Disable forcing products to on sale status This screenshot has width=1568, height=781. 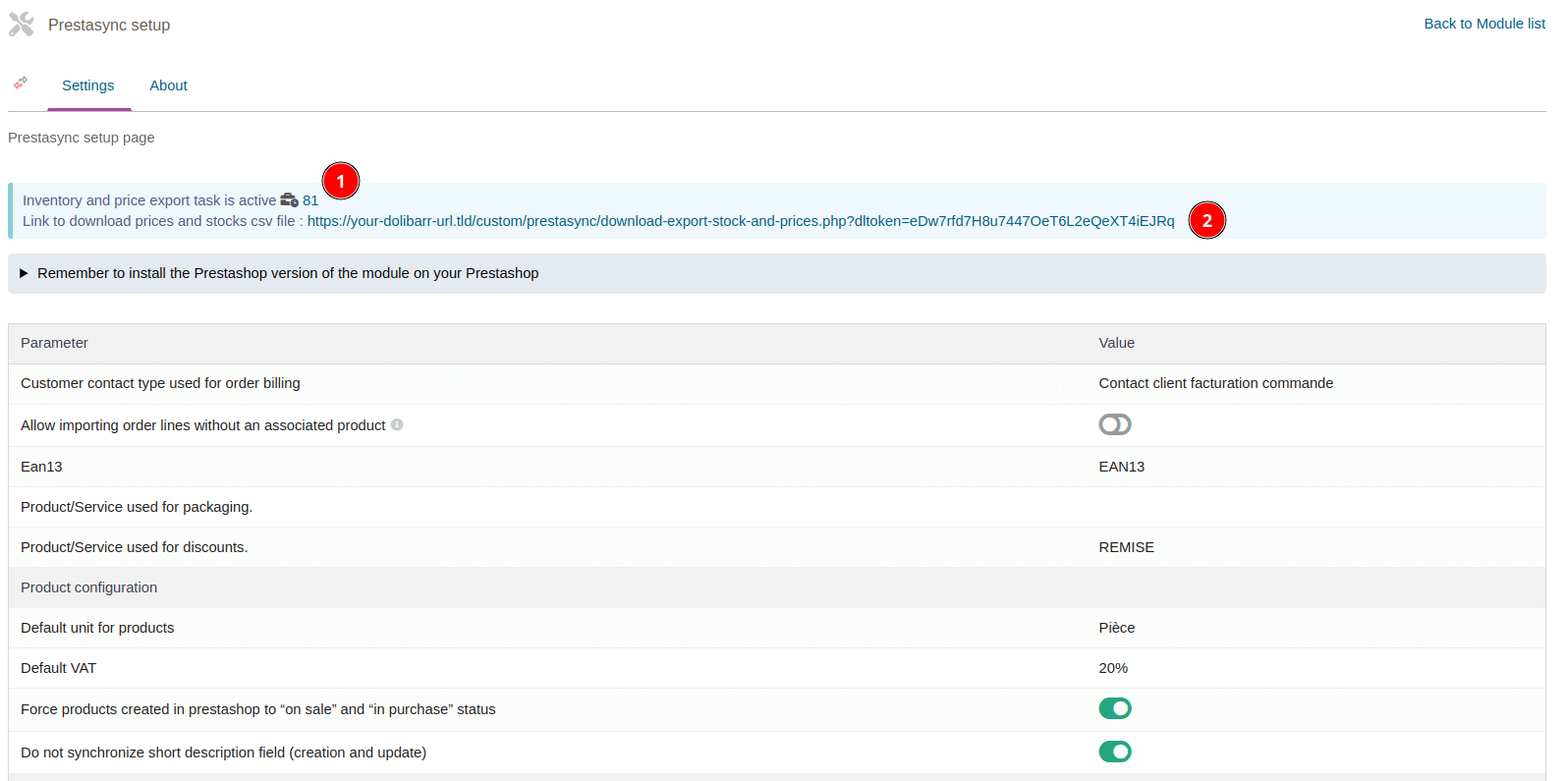[x=1114, y=708]
